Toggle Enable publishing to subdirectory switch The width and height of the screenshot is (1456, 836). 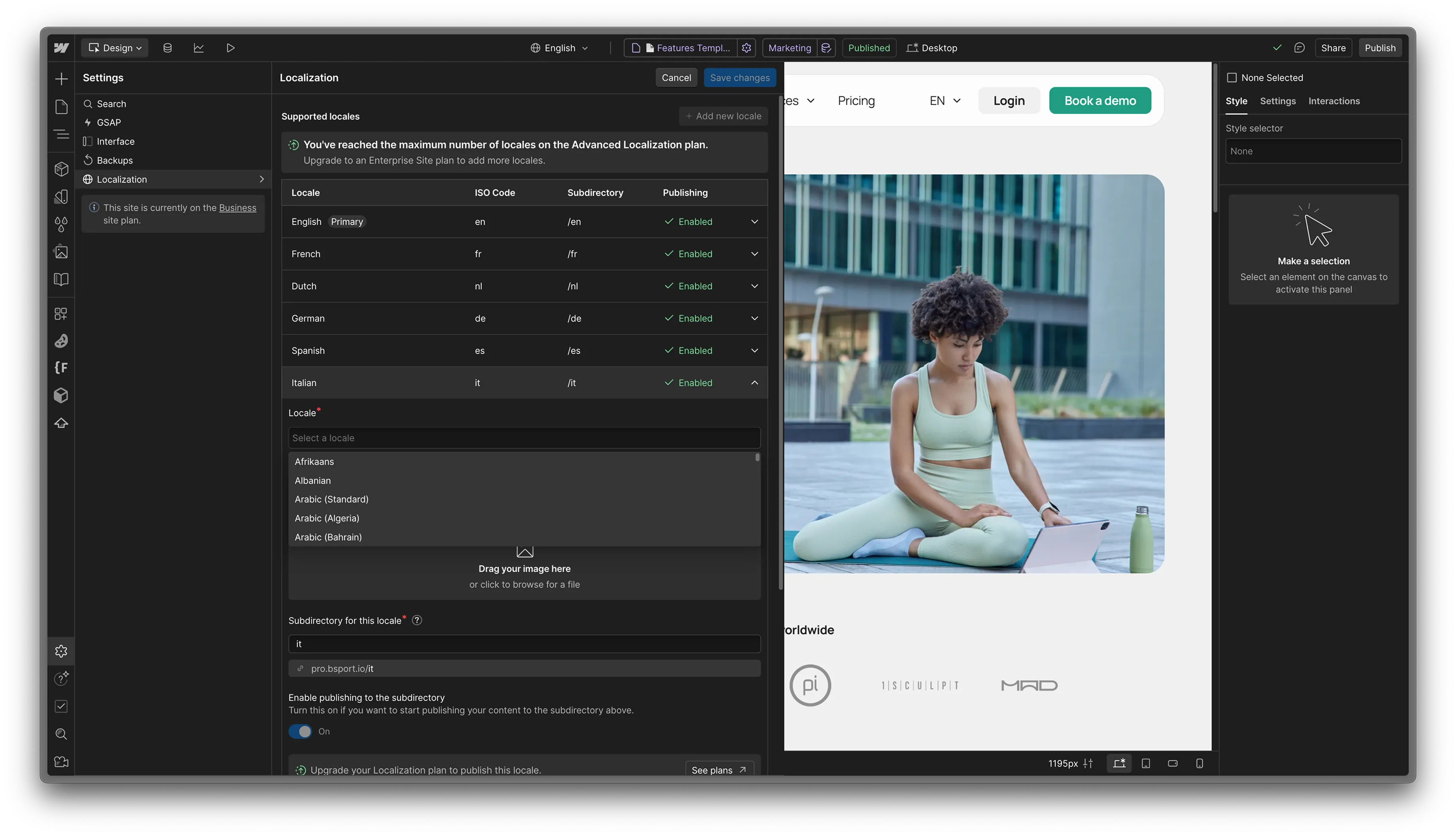[x=300, y=731]
